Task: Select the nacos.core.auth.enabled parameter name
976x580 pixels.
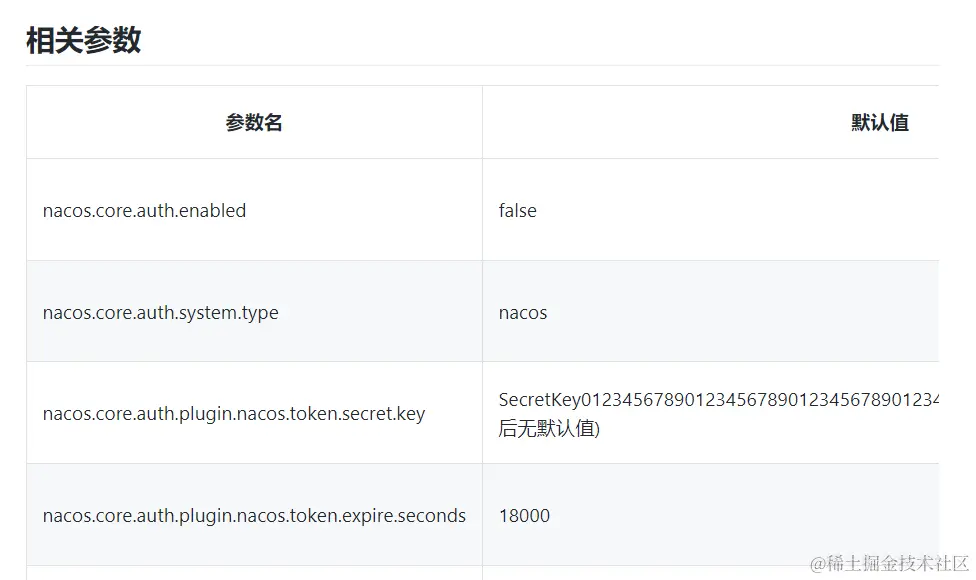Action: (x=144, y=210)
